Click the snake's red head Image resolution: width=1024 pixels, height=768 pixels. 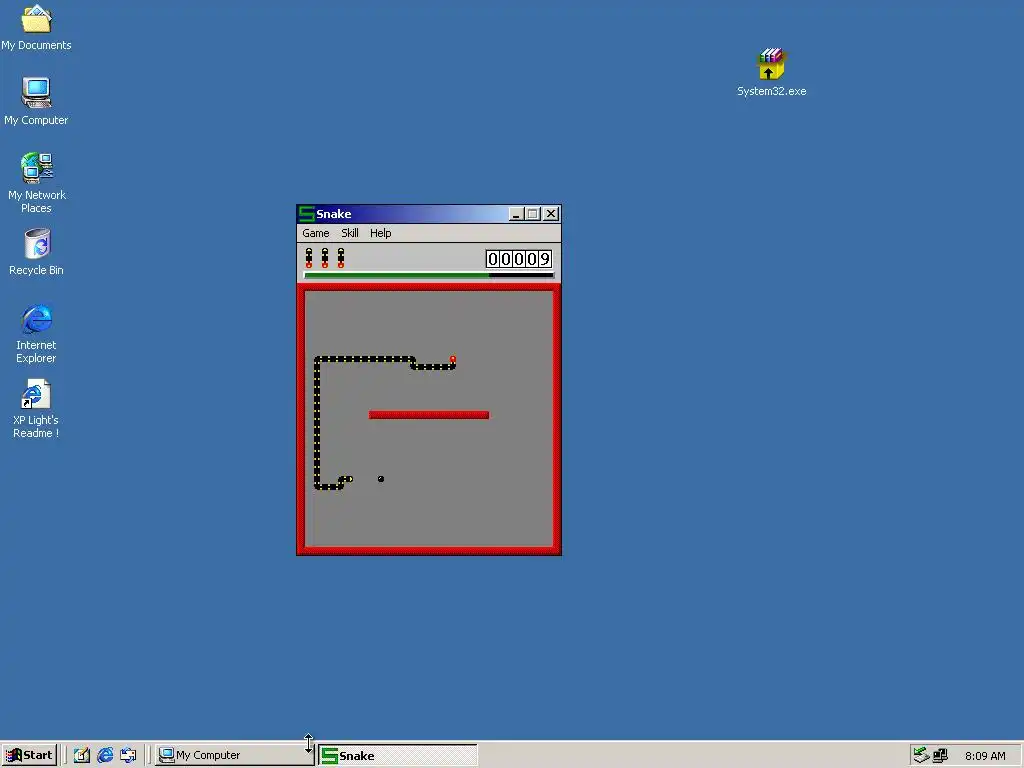tap(453, 359)
